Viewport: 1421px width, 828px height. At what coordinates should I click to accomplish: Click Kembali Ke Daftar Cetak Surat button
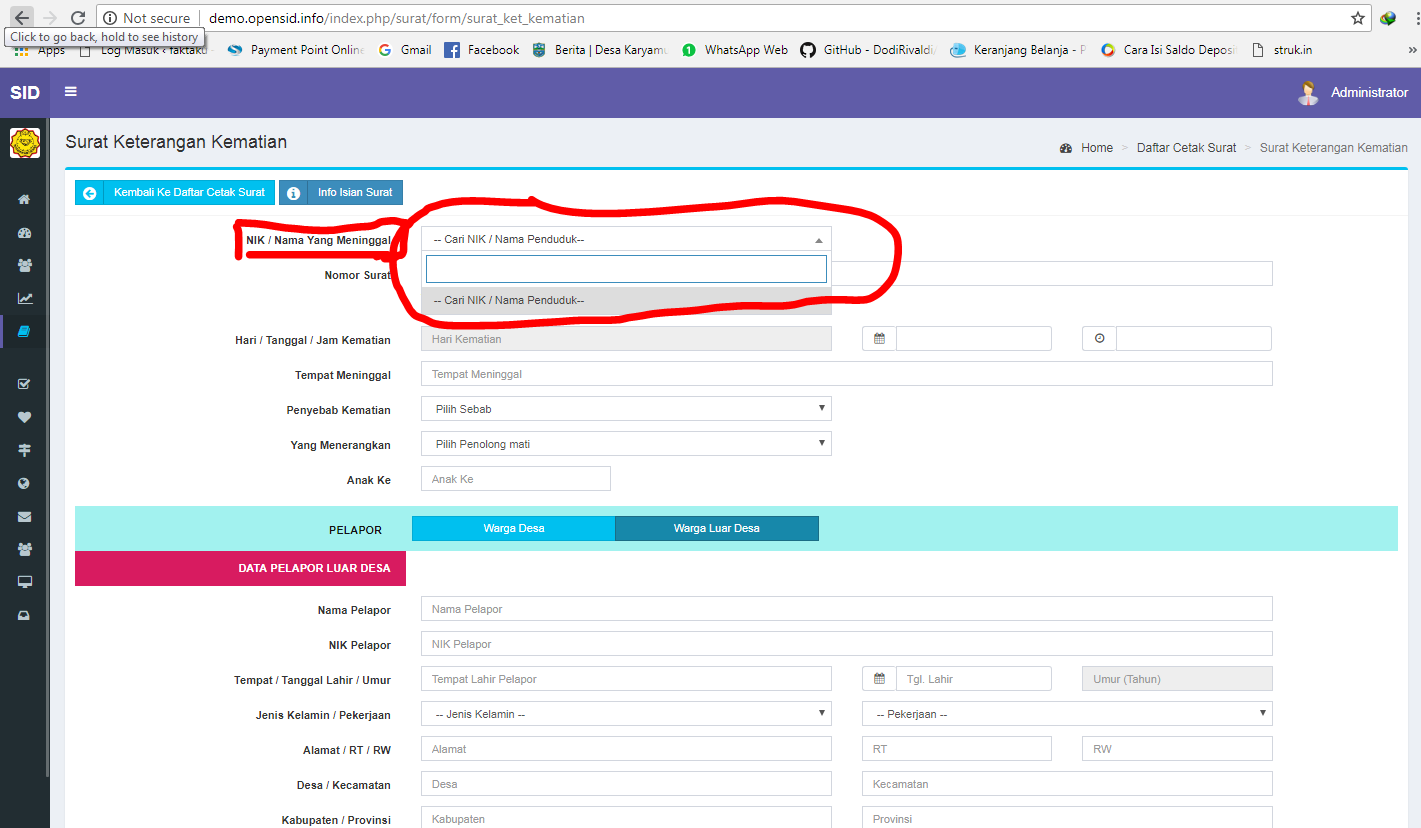[x=173, y=192]
